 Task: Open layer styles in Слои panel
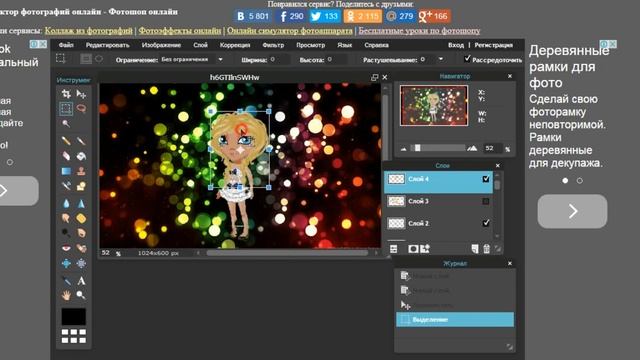(425, 249)
